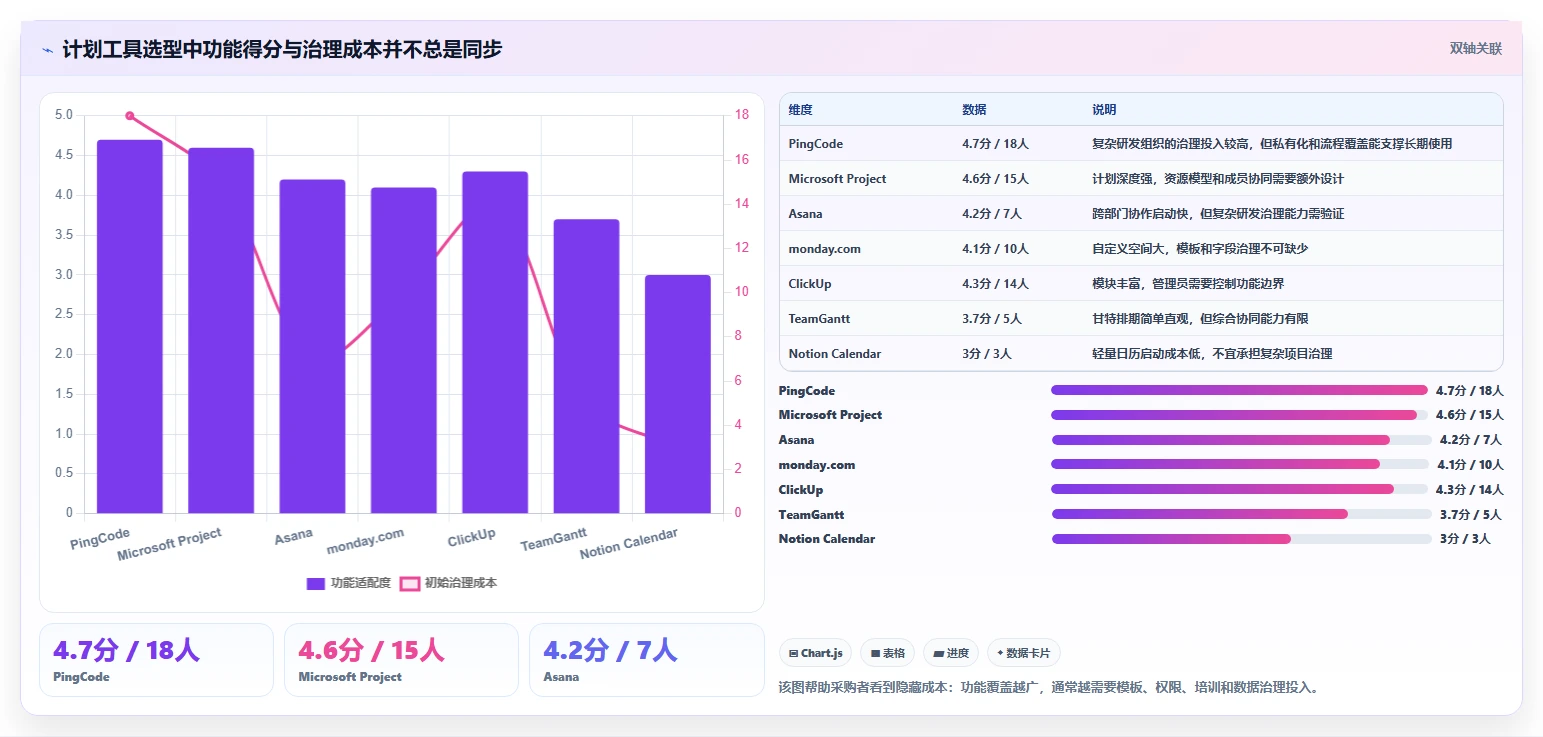Image resolution: width=1543 pixels, height=737 pixels.
Task: Select the 进度 tag chip
Action: (x=951, y=653)
